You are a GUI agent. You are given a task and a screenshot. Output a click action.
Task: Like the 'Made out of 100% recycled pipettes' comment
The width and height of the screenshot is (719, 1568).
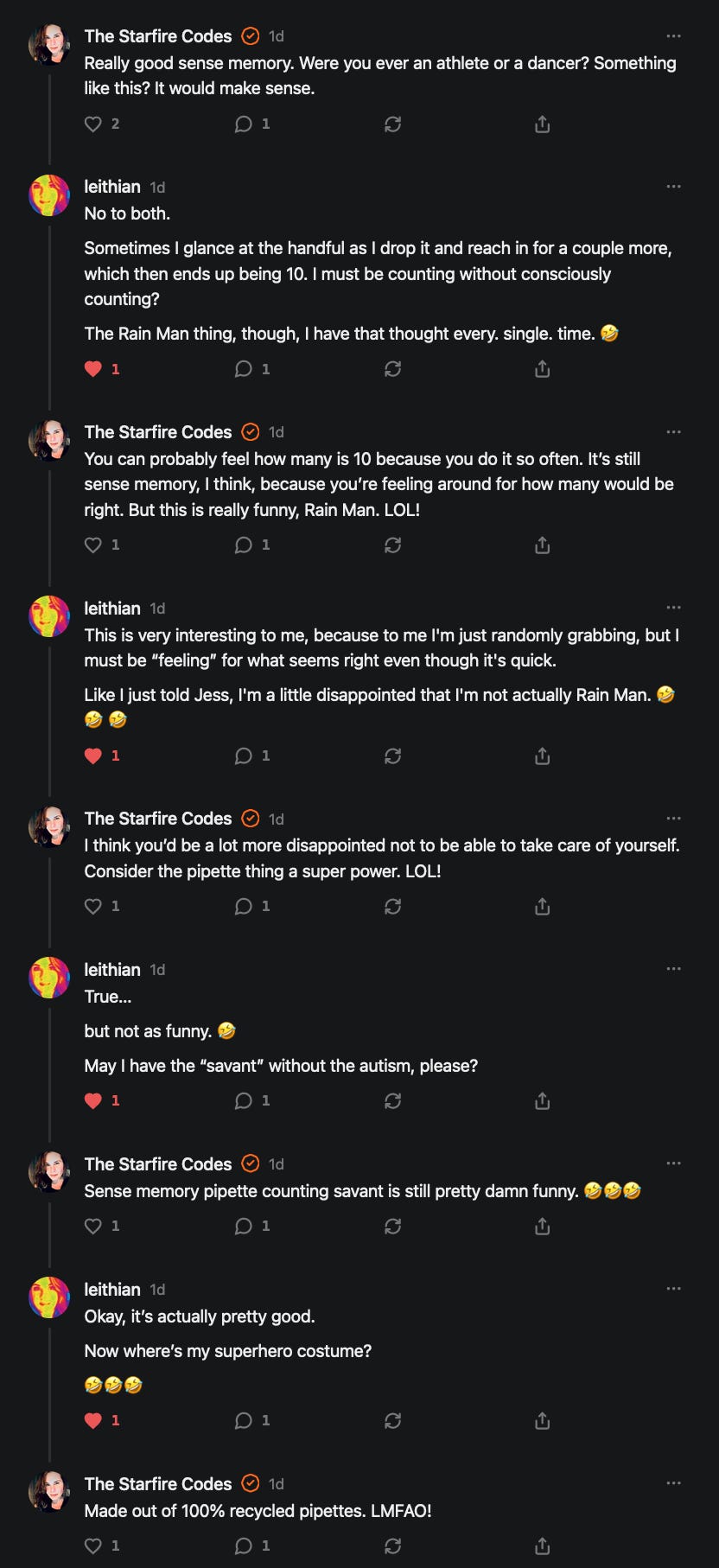click(93, 1546)
